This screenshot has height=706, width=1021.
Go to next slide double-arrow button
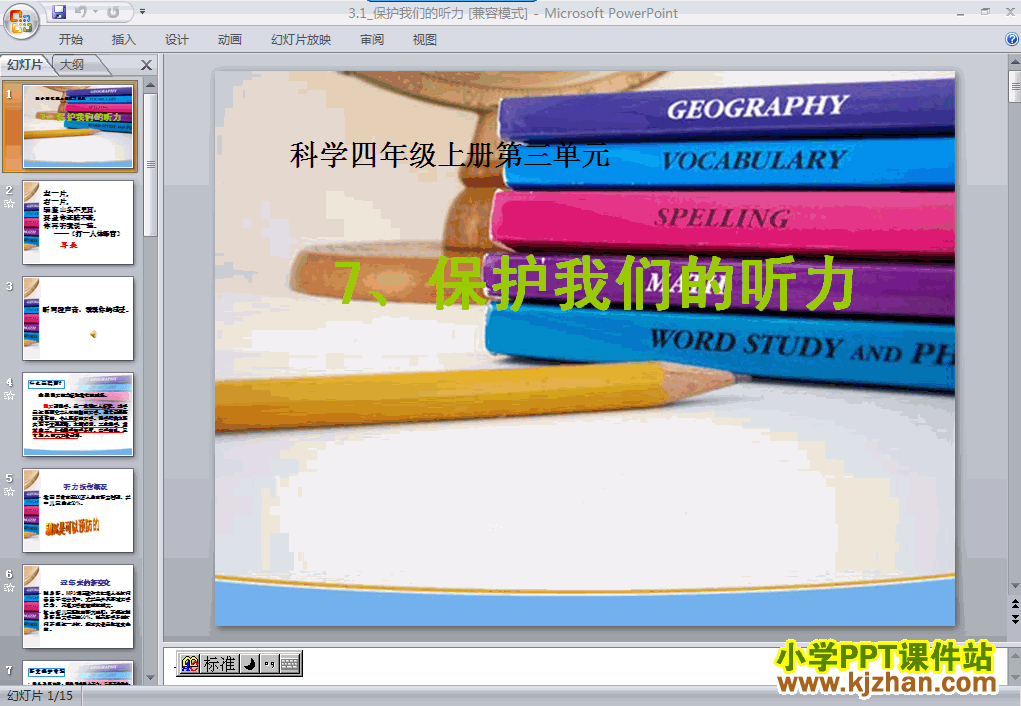pyautogui.click(x=1014, y=619)
